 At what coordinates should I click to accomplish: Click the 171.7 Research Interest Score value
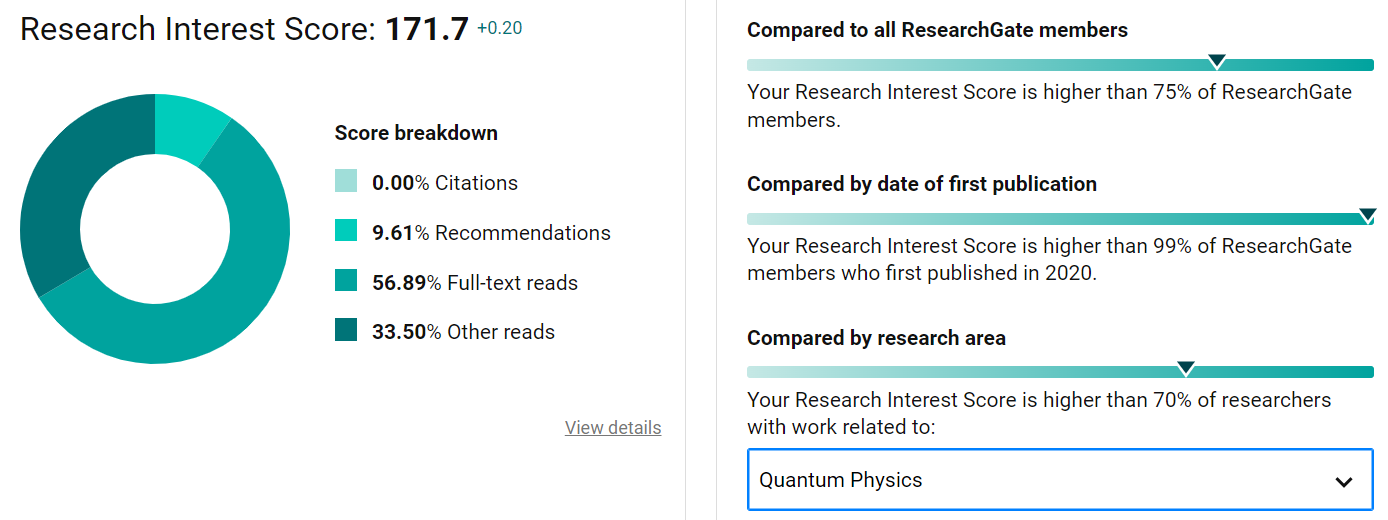tap(426, 29)
